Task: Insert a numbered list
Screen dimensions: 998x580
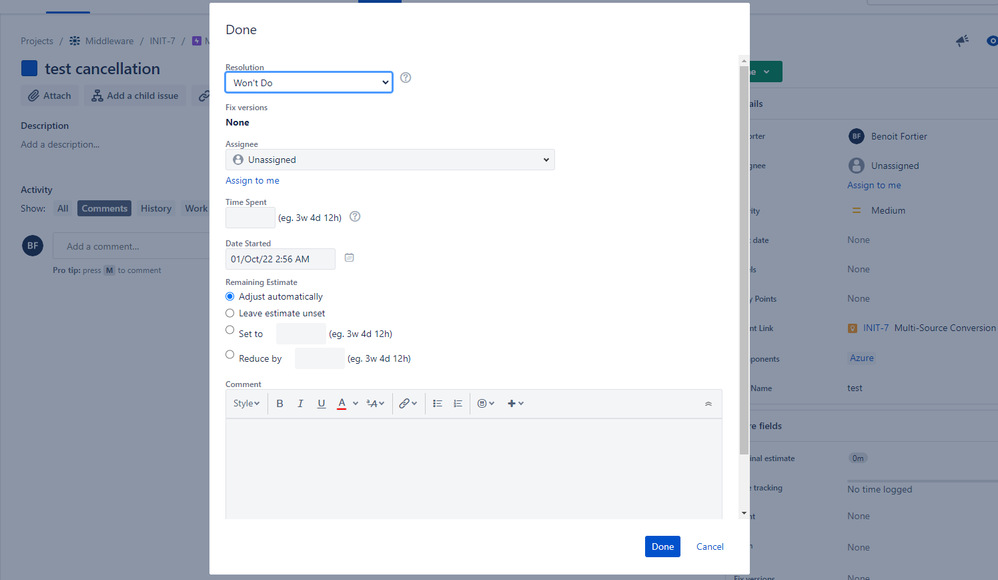Action: (458, 404)
